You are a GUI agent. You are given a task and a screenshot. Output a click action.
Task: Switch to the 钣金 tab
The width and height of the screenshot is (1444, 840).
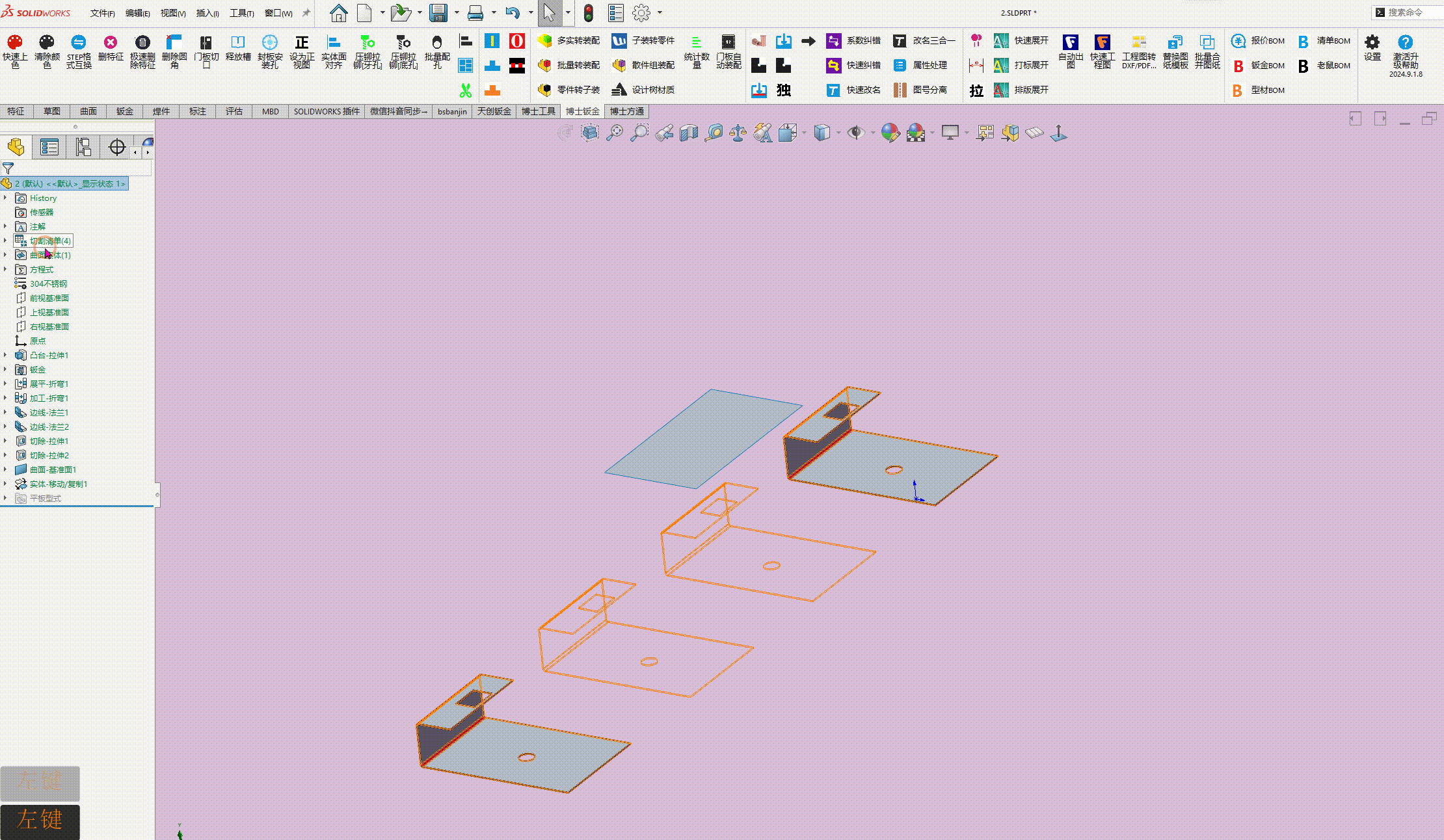click(125, 111)
